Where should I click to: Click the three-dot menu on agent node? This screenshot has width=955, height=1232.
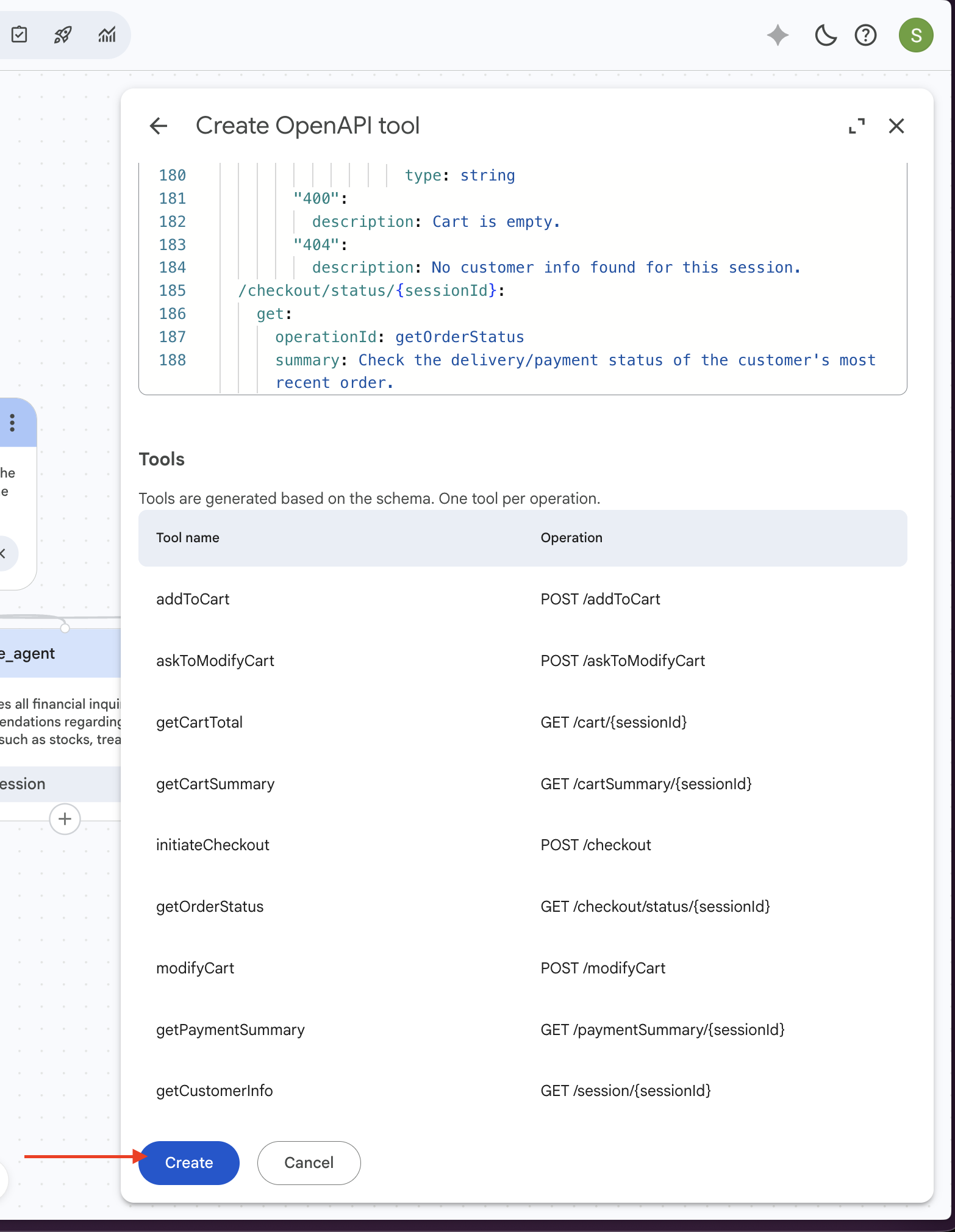(12, 423)
